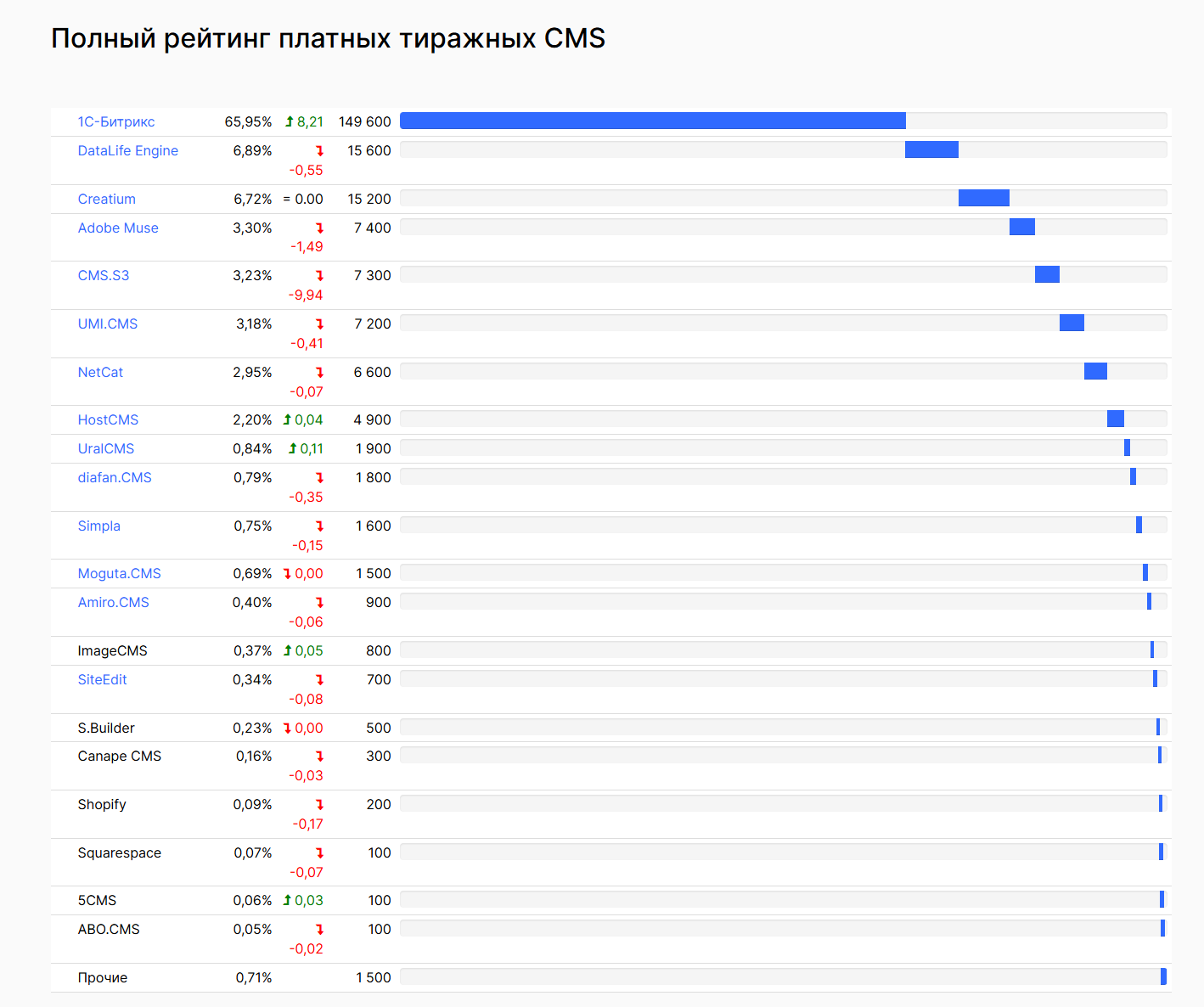Click the Creatium blue bar segment
Viewport: 1204px width, 1007px height.
tap(984, 198)
